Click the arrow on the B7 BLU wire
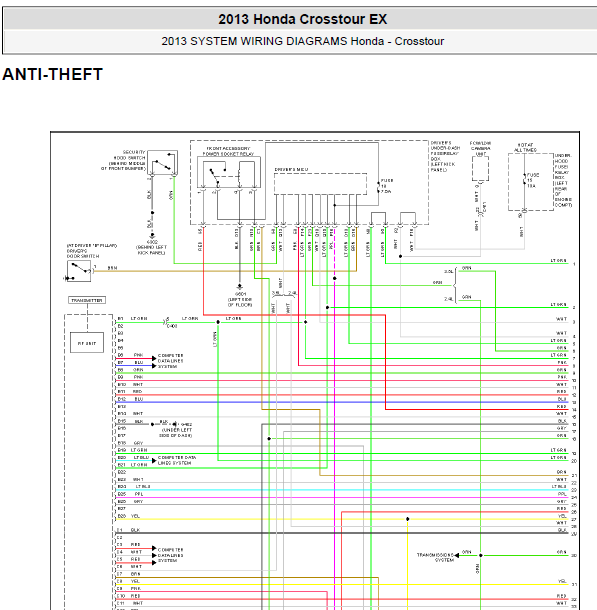 (x=154, y=366)
